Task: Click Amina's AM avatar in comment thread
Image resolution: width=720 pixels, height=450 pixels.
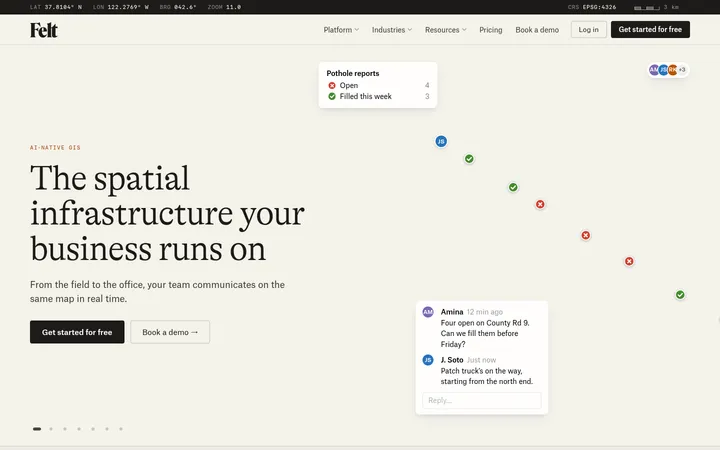Action: point(428,312)
